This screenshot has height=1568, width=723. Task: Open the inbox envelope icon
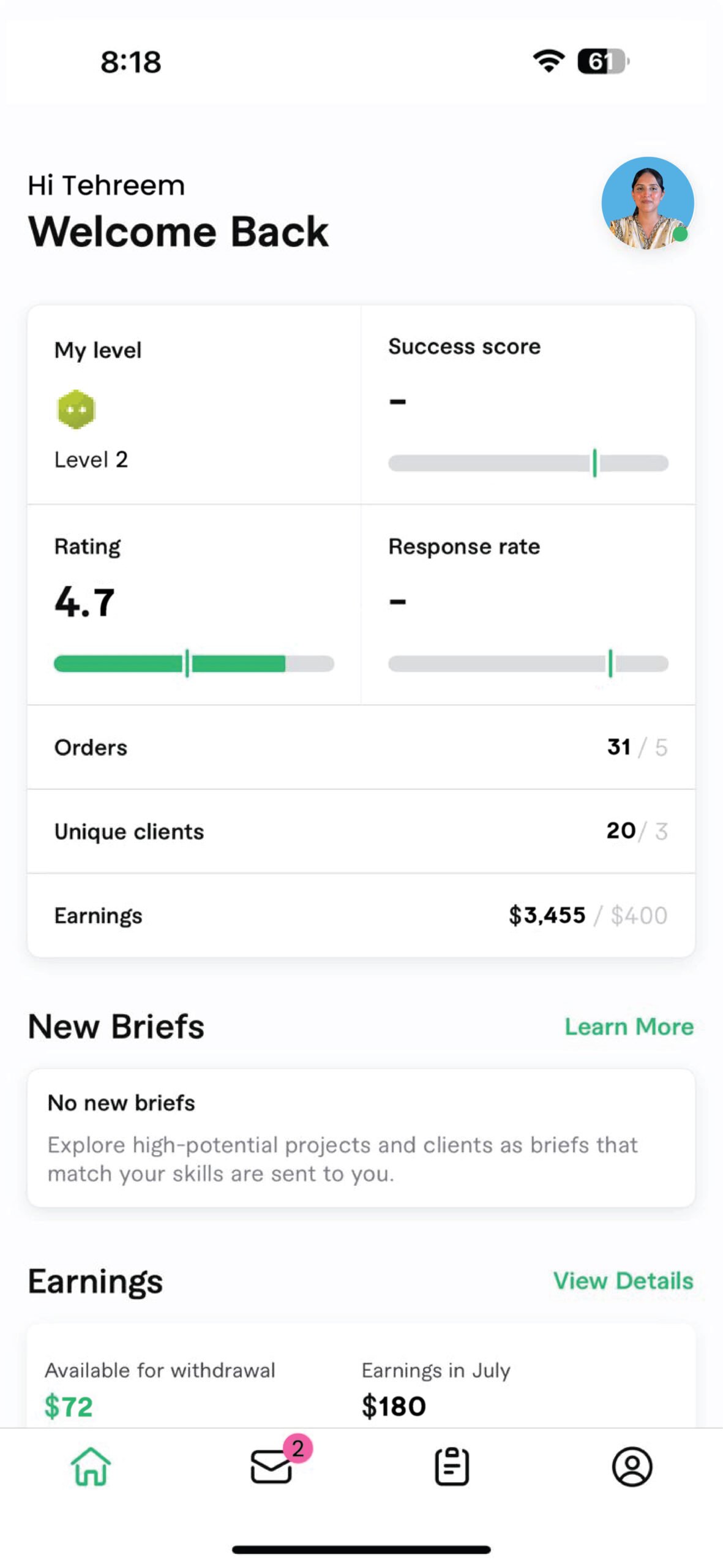(271, 1467)
